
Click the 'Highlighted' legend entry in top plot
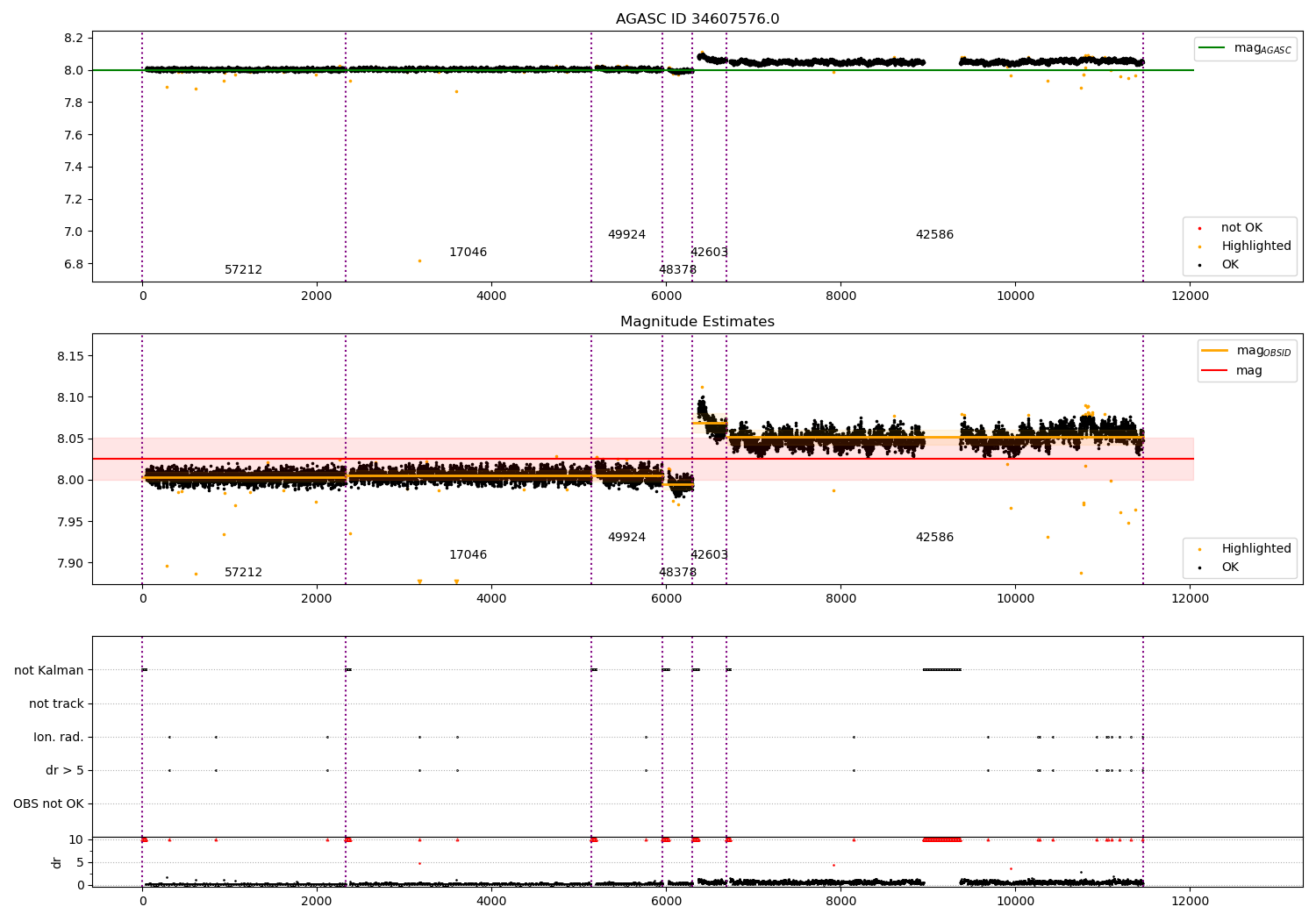click(x=1244, y=246)
